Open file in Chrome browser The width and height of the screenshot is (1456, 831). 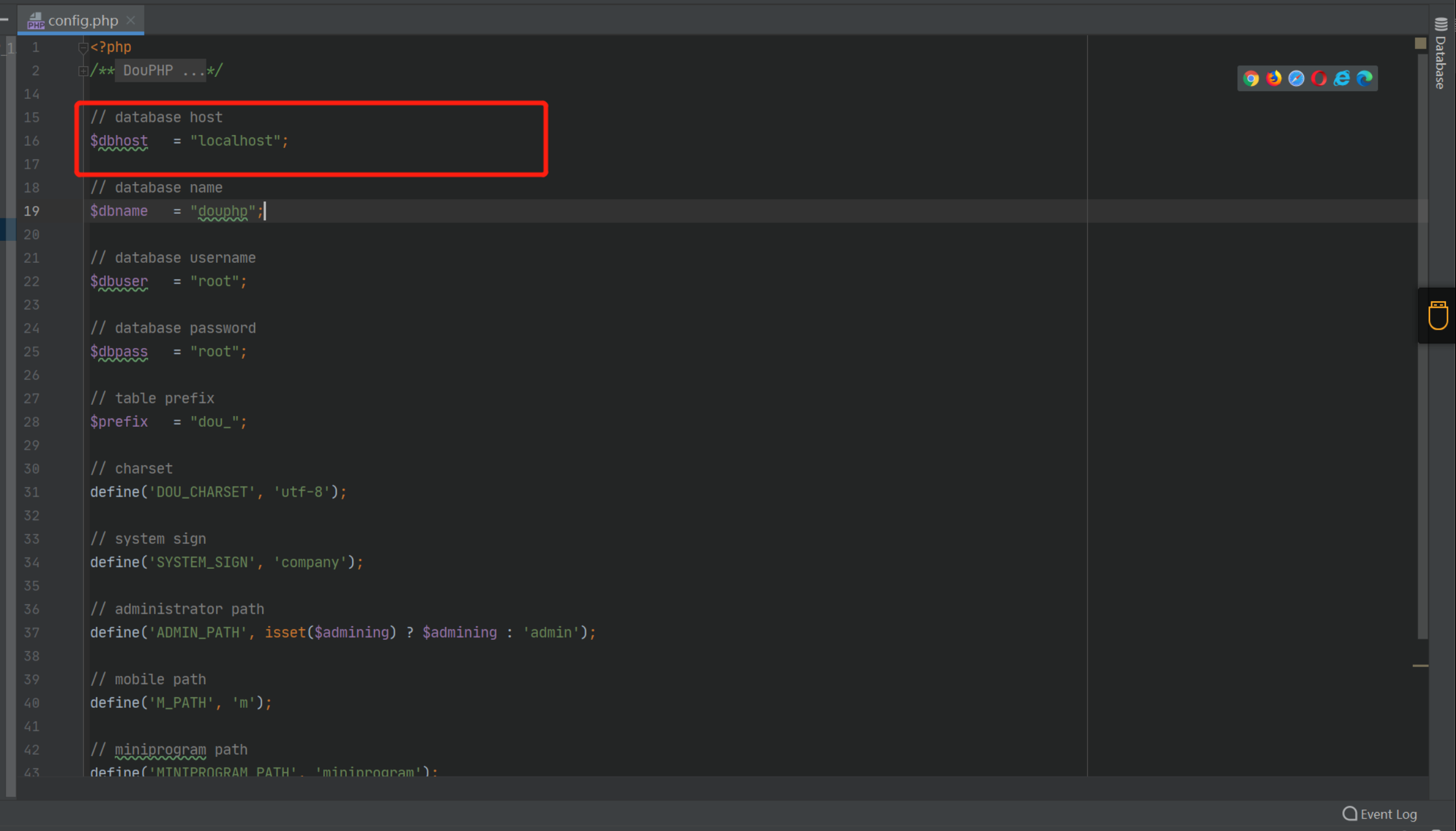coord(1251,78)
